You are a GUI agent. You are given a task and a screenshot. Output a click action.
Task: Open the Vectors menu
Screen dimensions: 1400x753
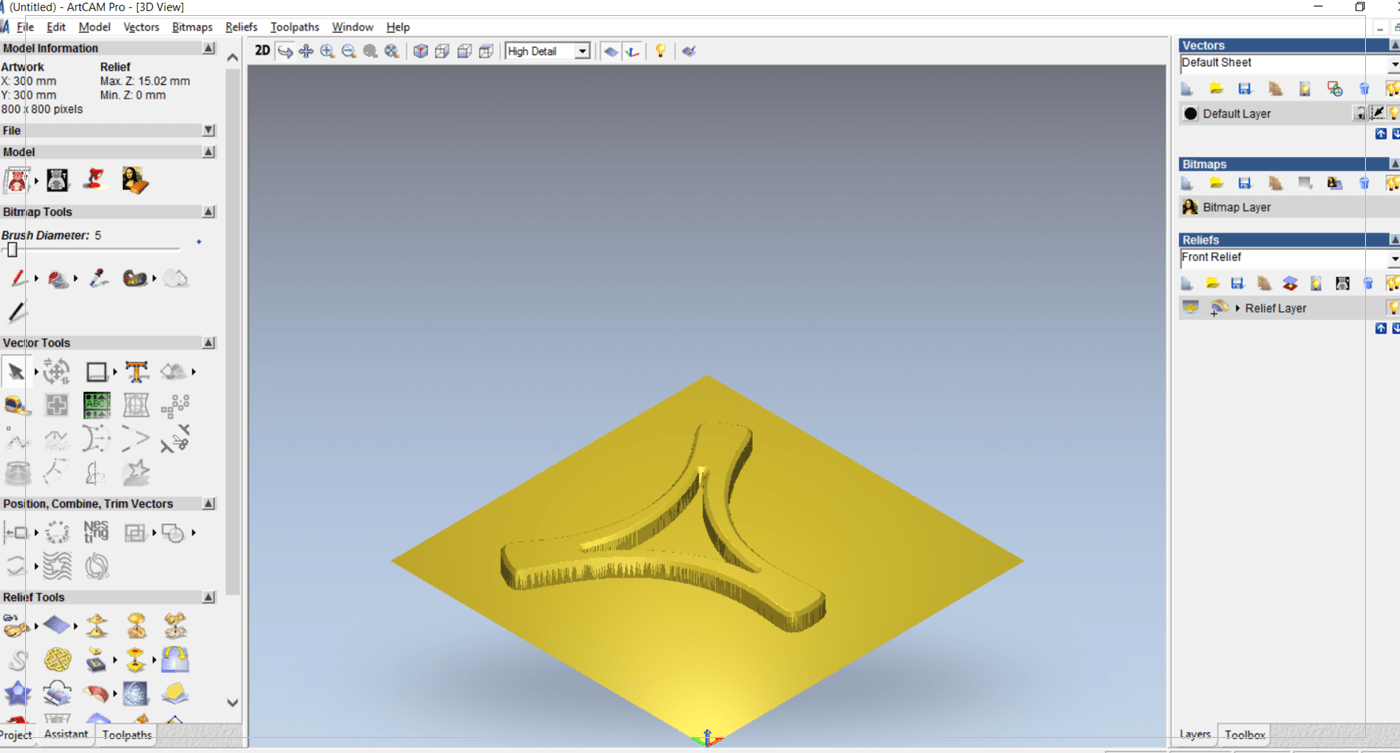141,27
